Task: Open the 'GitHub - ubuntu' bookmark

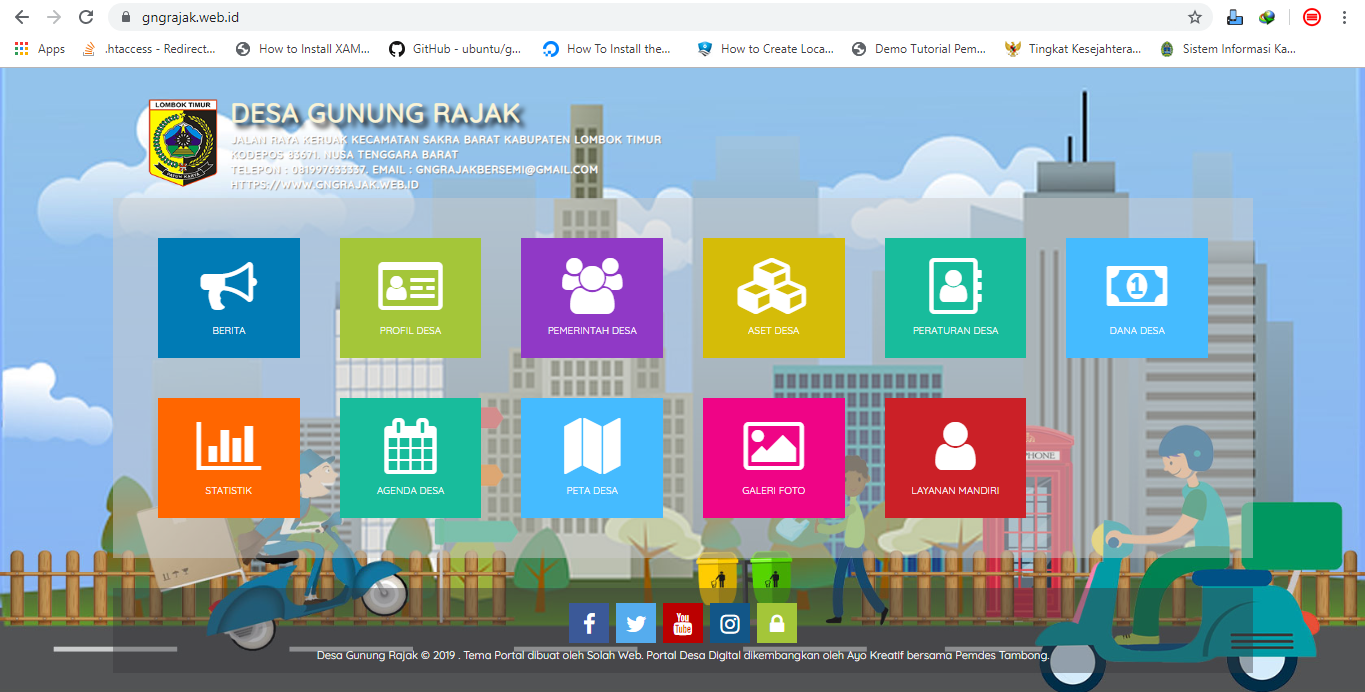Action: coord(455,48)
